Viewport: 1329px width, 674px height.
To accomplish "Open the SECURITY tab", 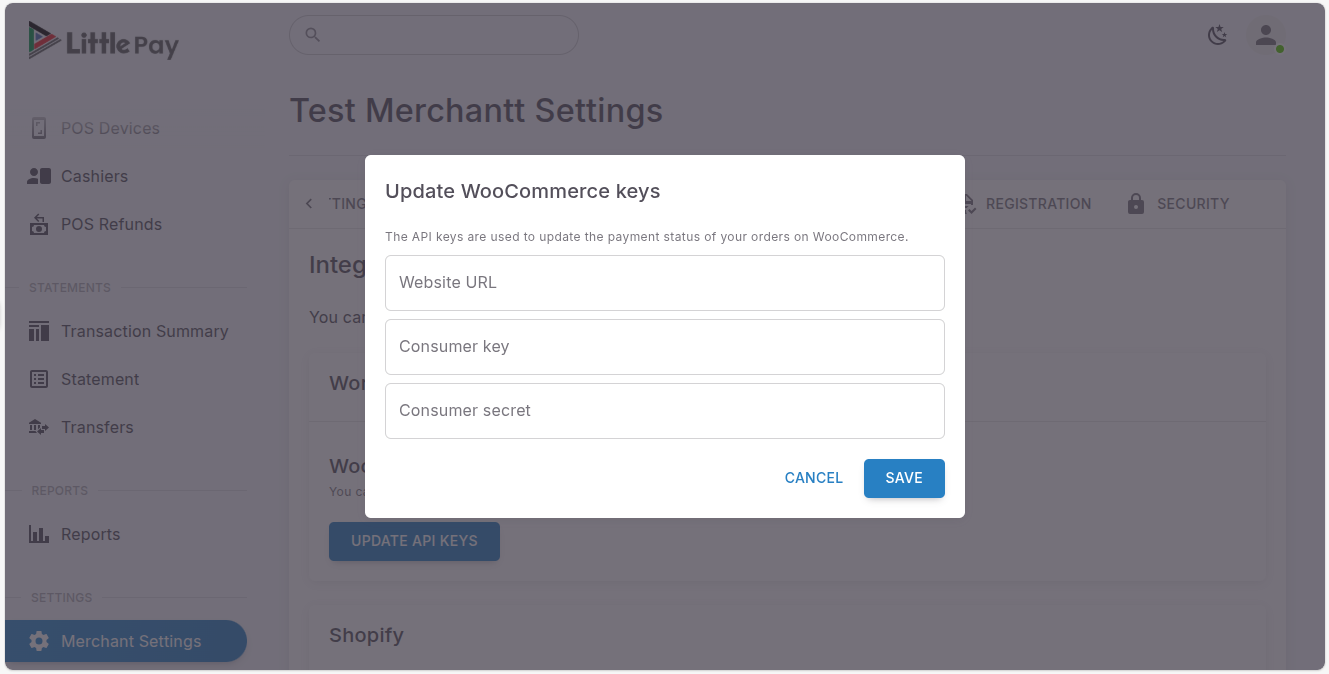I will click(1192, 203).
